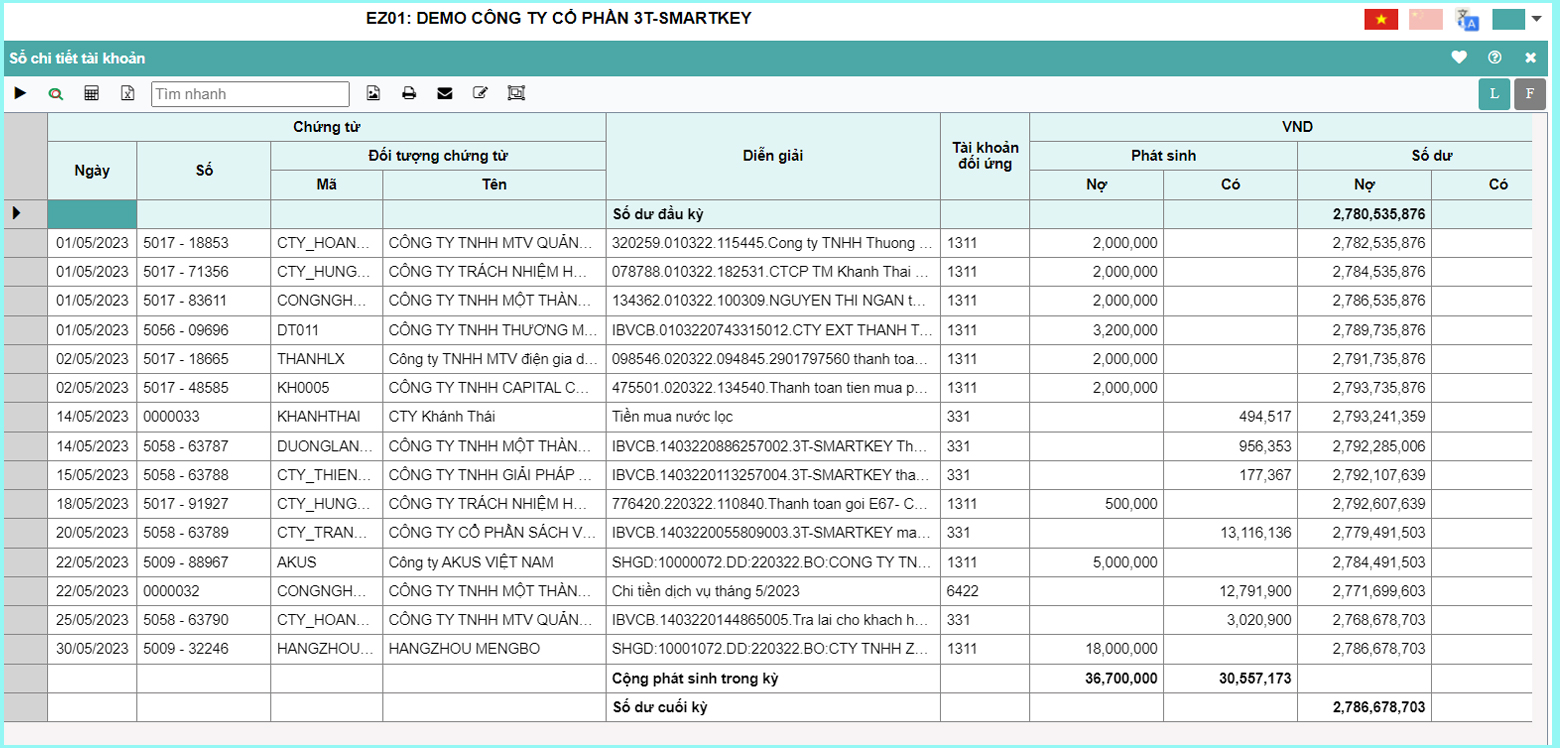Viewport: 1560px width, 748px height.
Task: Click the black play/run report icon
Action: [20, 93]
